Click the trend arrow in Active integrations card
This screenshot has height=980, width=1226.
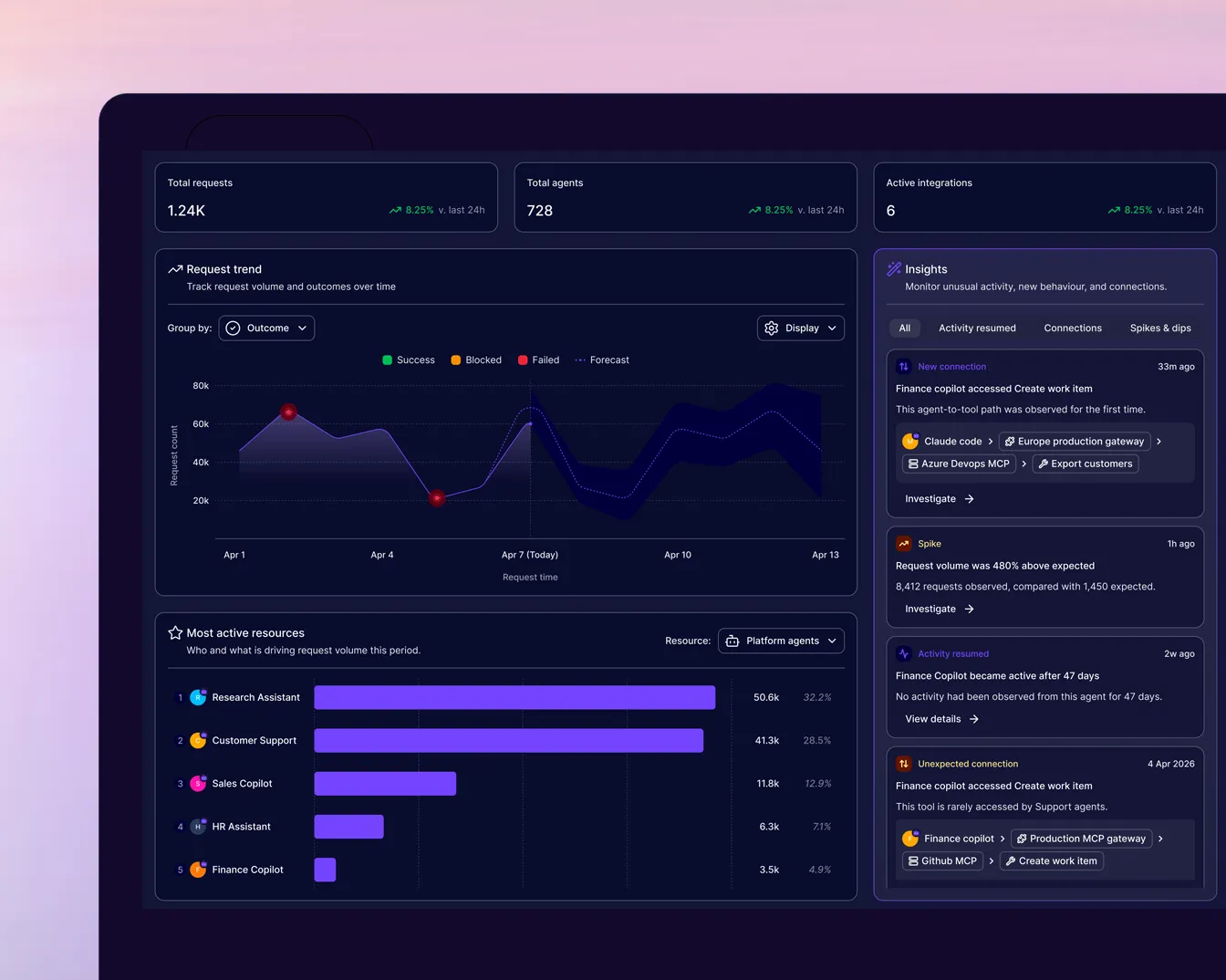click(1114, 210)
